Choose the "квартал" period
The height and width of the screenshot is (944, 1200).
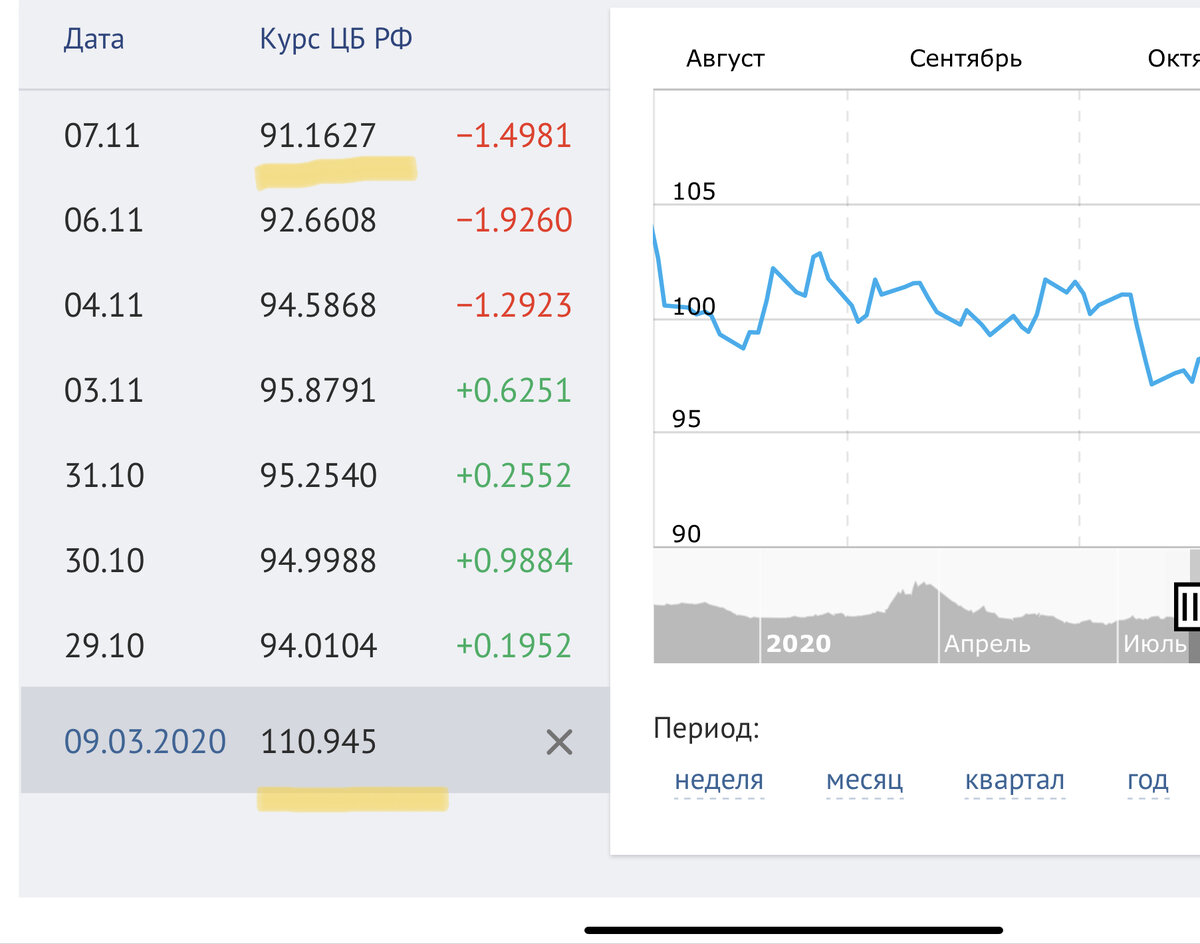[x=1014, y=780]
